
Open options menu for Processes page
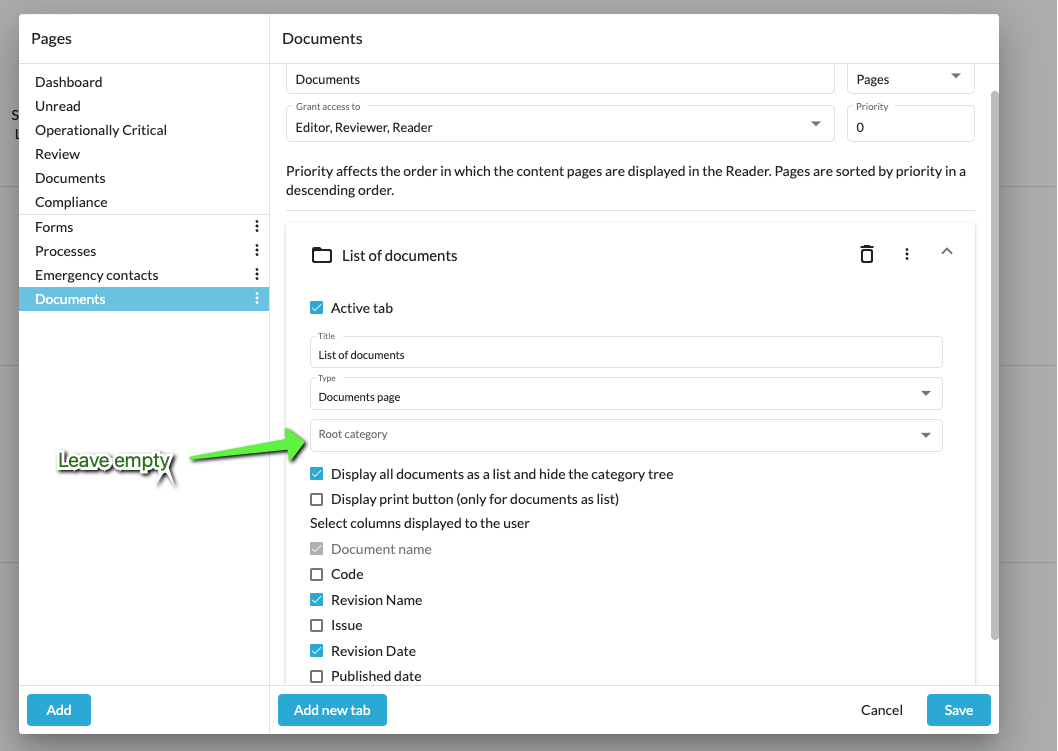coord(257,251)
